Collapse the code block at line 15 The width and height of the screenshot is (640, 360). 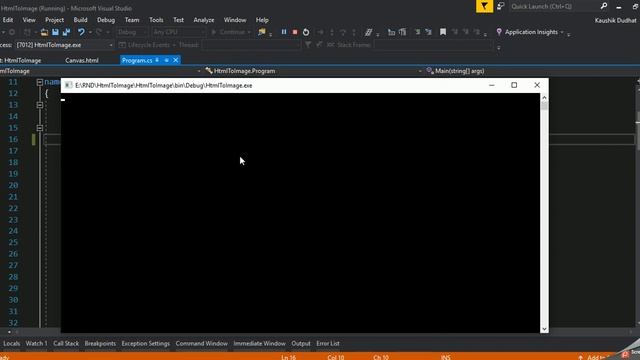coord(40,128)
